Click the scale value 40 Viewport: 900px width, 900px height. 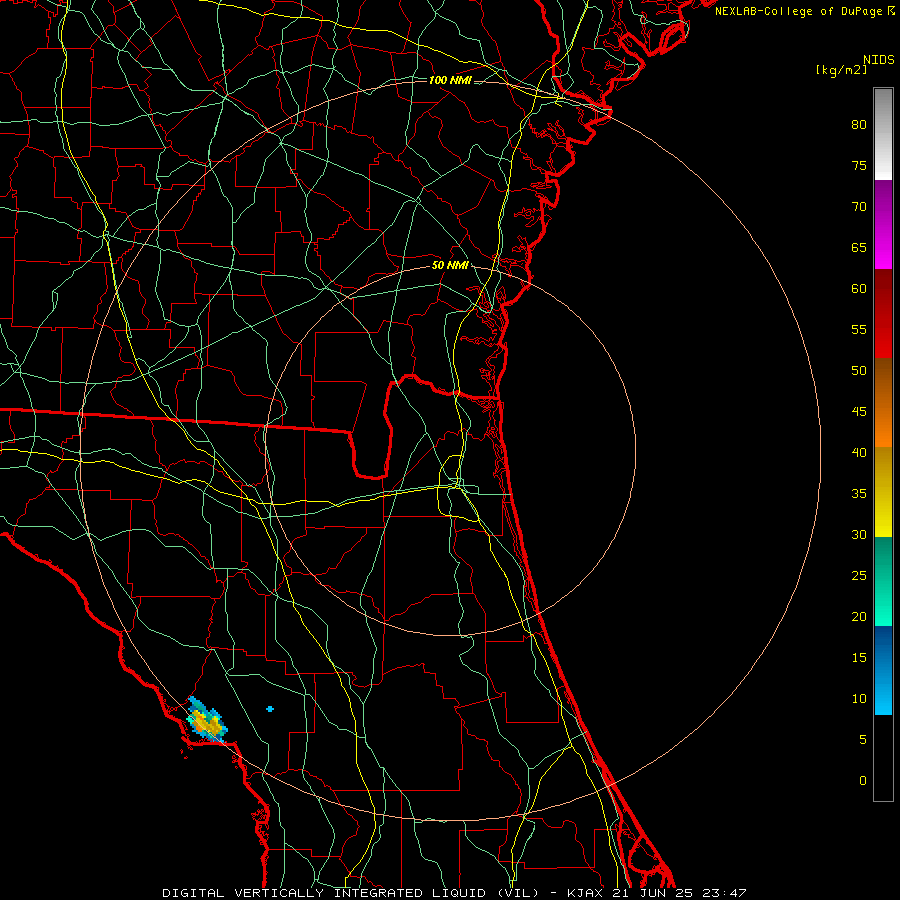(859, 453)
